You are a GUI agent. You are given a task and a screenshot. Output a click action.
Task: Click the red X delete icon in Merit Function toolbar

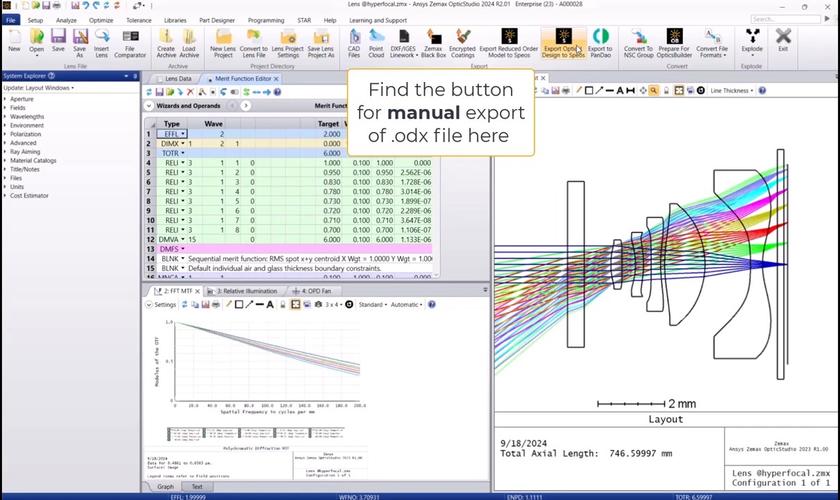point(190,92)
